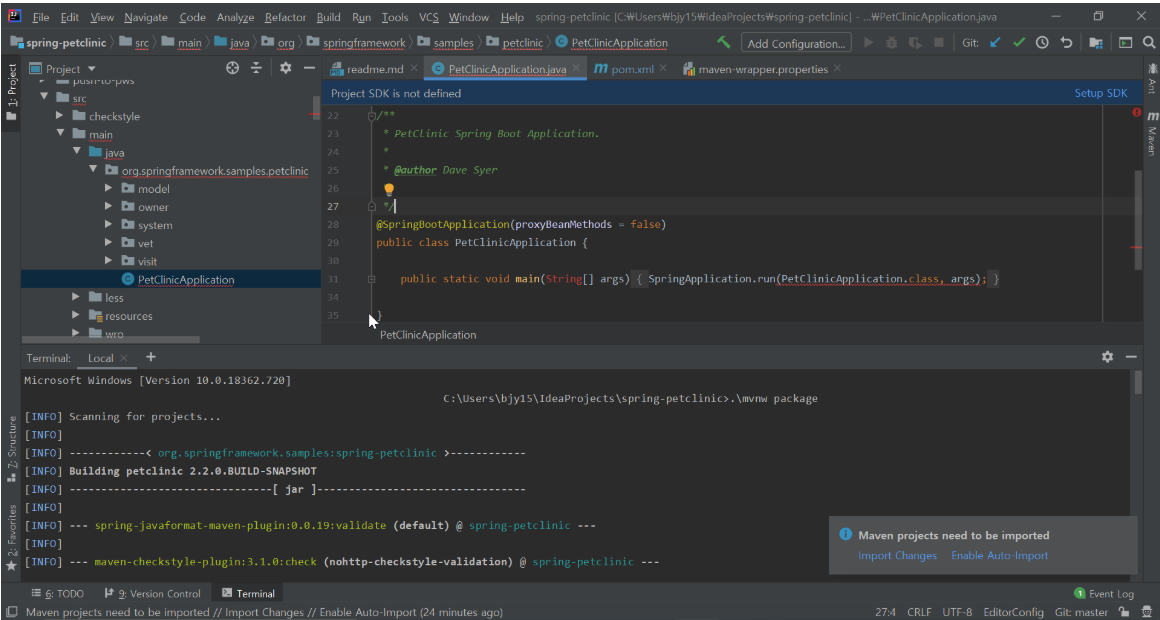
Task: Click the Git commit checkmark icon
Action: (x=1019, y=43)
